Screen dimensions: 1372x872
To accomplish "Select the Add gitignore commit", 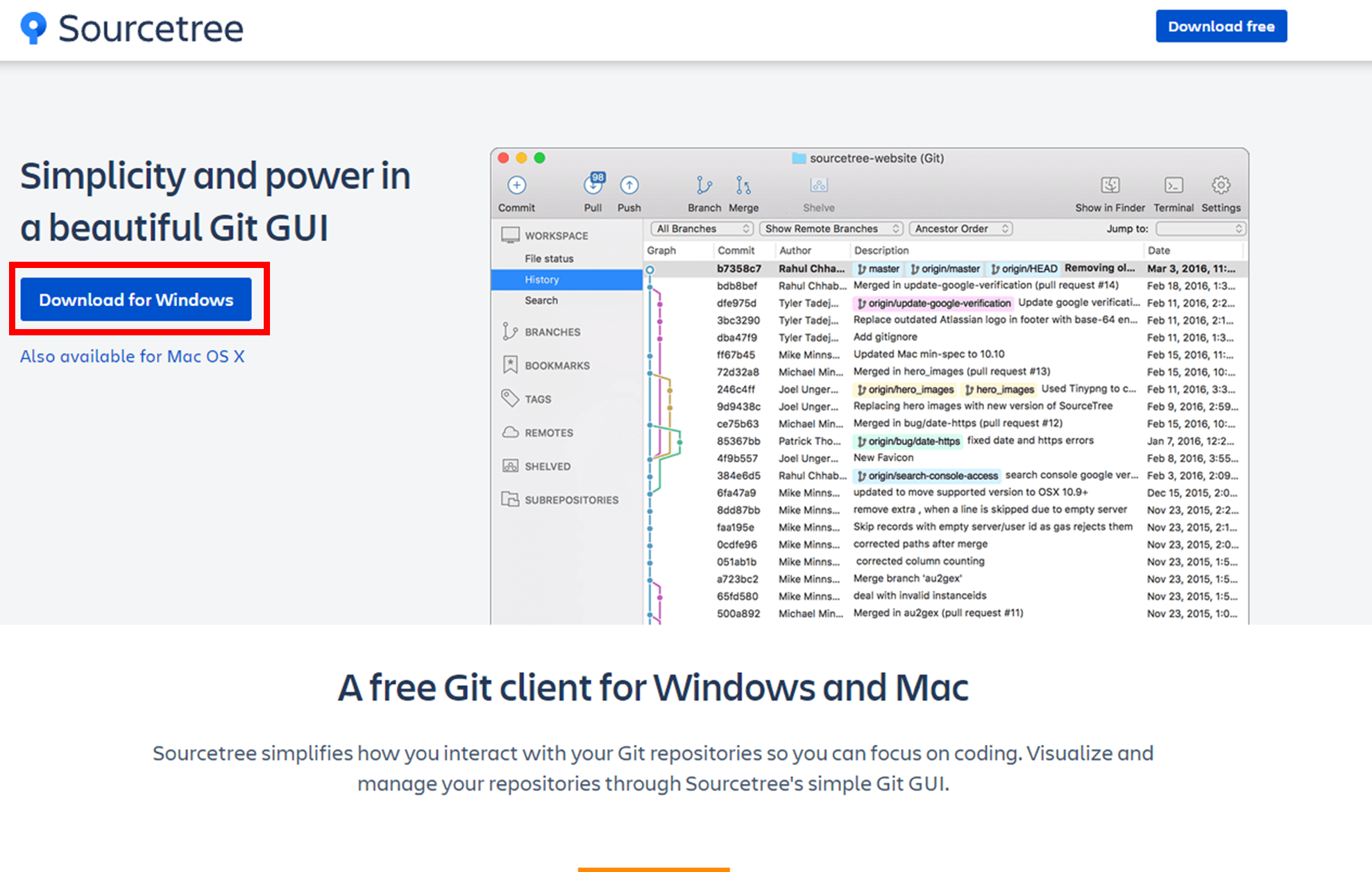I will 945,337.
